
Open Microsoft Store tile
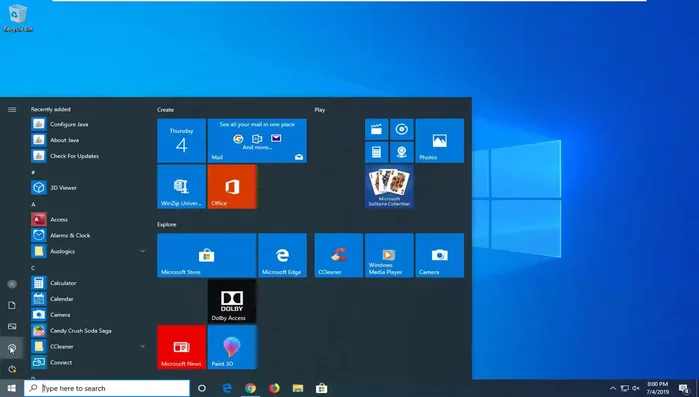tap(207, 255)
